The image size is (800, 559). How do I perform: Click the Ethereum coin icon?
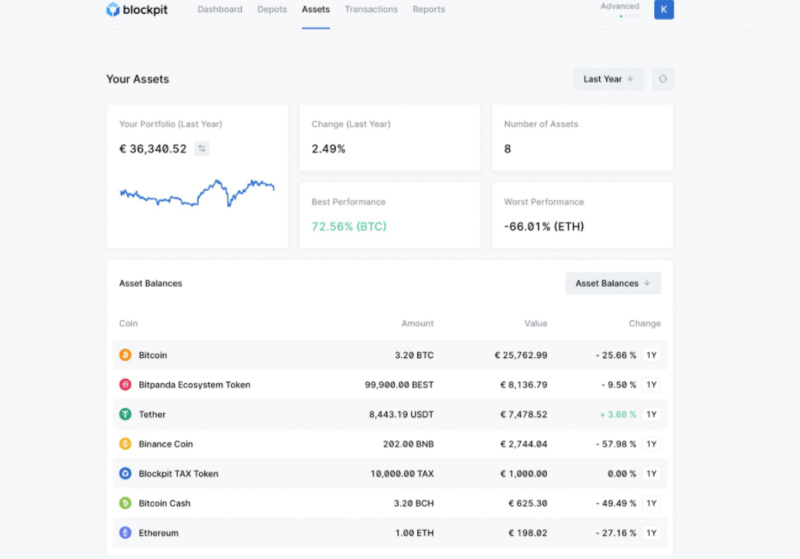point(125,533)
